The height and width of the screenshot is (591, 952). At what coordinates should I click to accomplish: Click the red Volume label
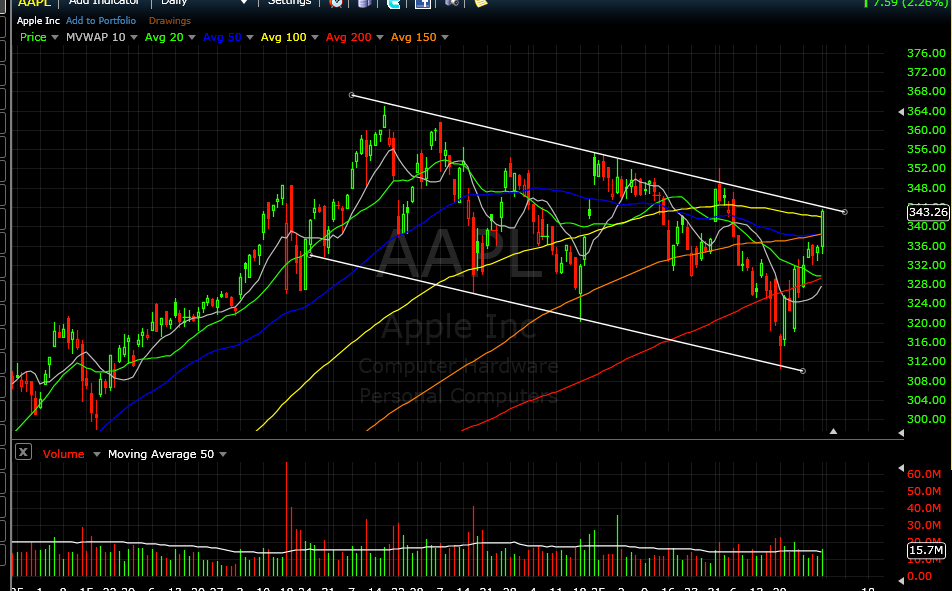(63, 454)
